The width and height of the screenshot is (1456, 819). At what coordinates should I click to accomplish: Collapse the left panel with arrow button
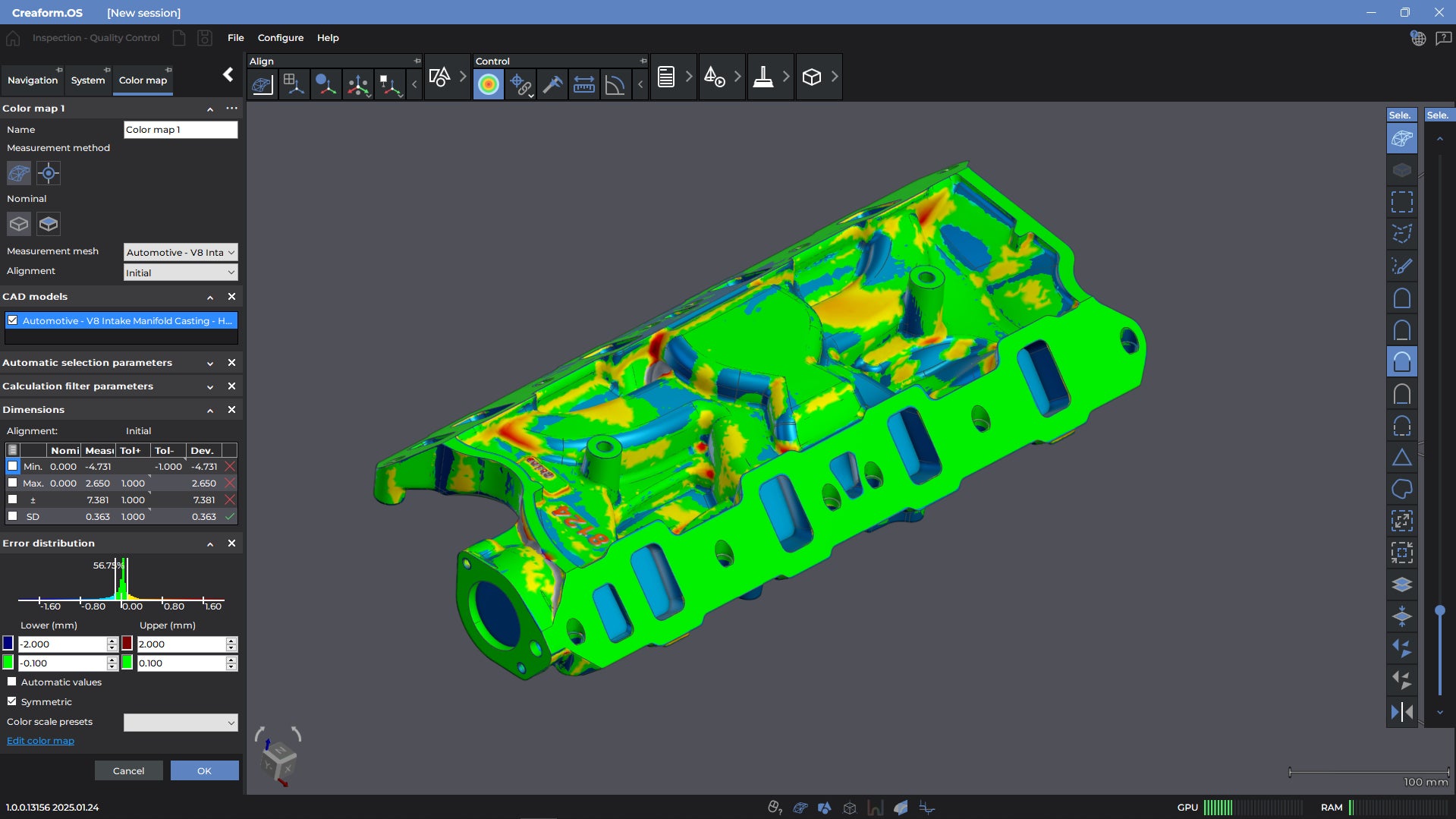pyautogui.click(x=228, y=74)
